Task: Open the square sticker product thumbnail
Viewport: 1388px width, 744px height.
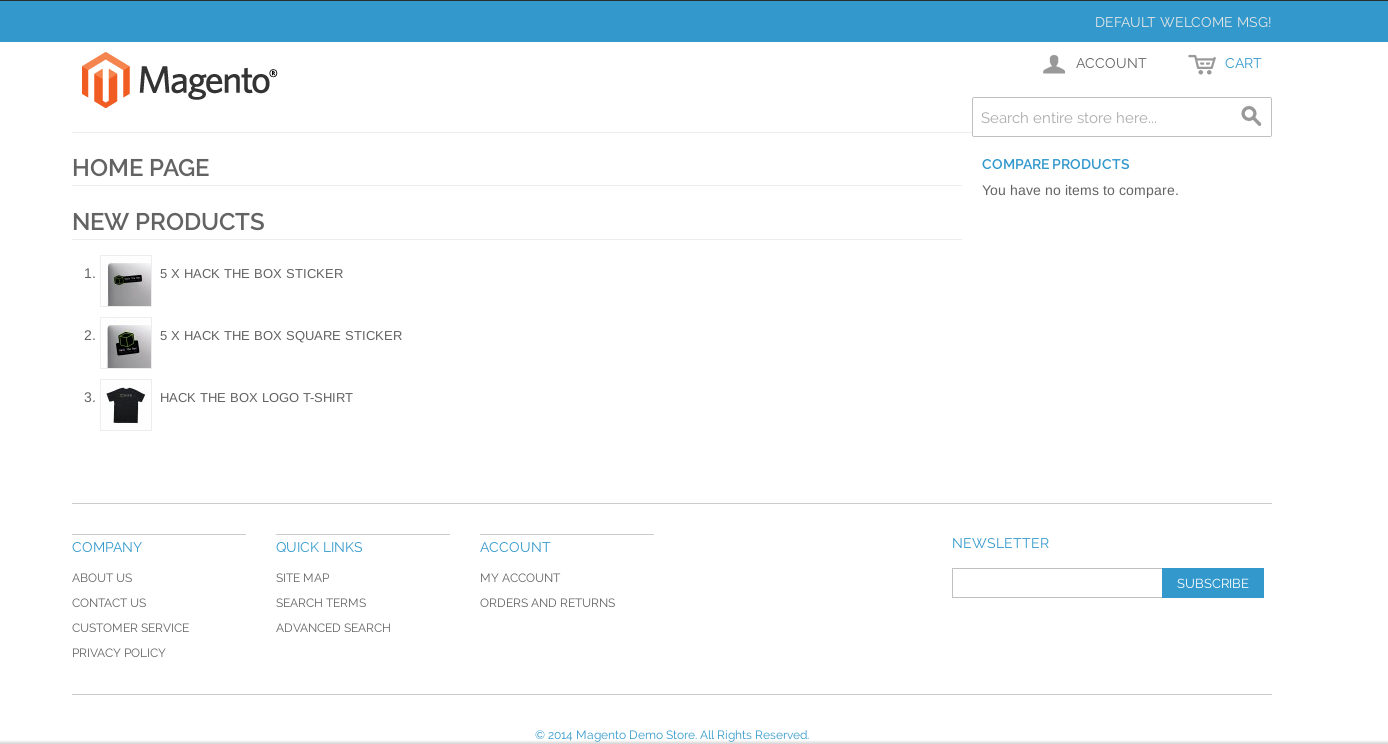Action: 126,343
